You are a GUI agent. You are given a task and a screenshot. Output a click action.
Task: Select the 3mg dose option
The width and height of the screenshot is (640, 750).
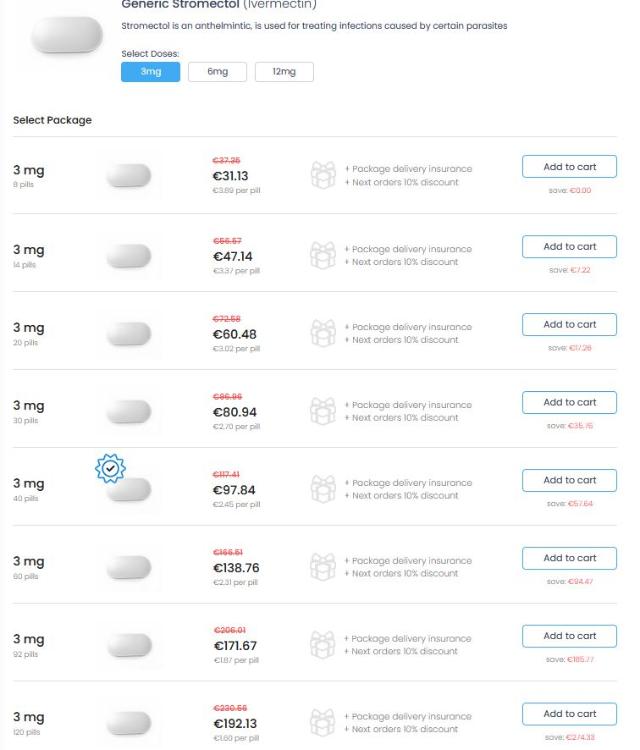click(x=150, y=72)
